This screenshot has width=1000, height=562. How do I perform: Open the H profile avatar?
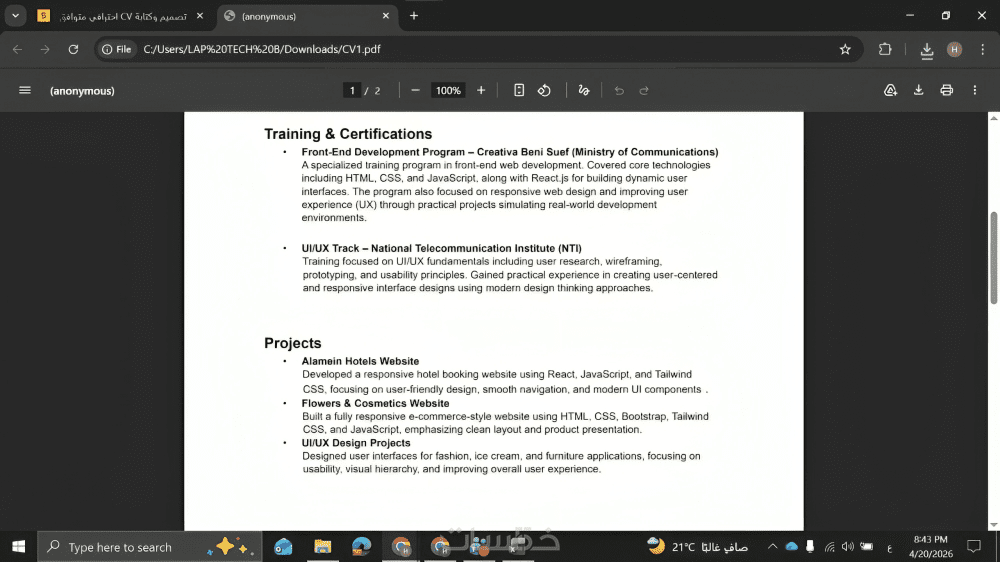954,49
